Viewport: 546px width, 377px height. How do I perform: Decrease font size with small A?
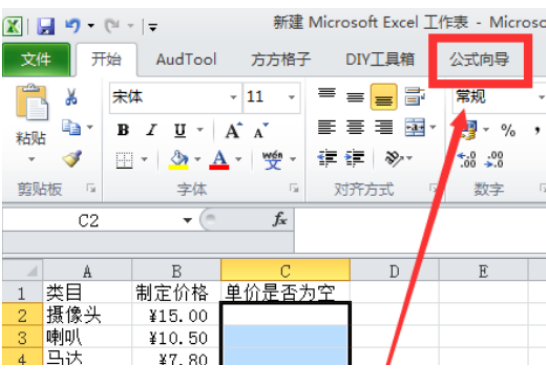coord(260,131)
